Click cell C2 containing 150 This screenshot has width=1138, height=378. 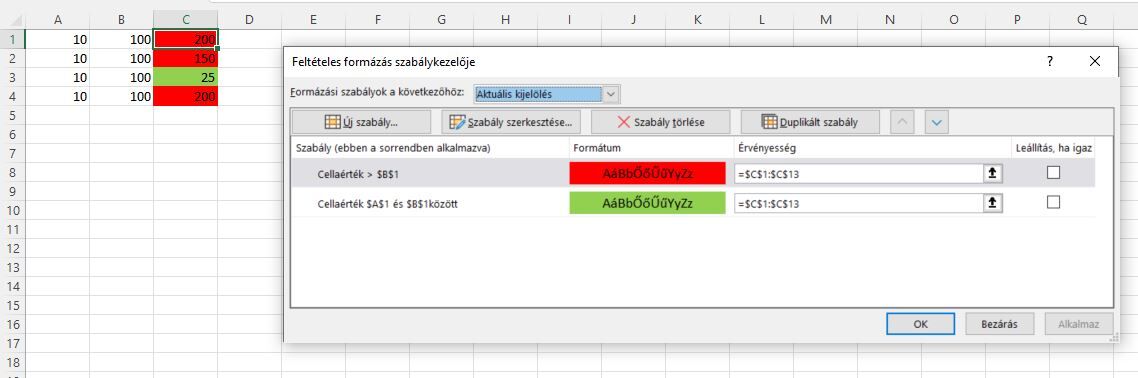coord(186,58)
